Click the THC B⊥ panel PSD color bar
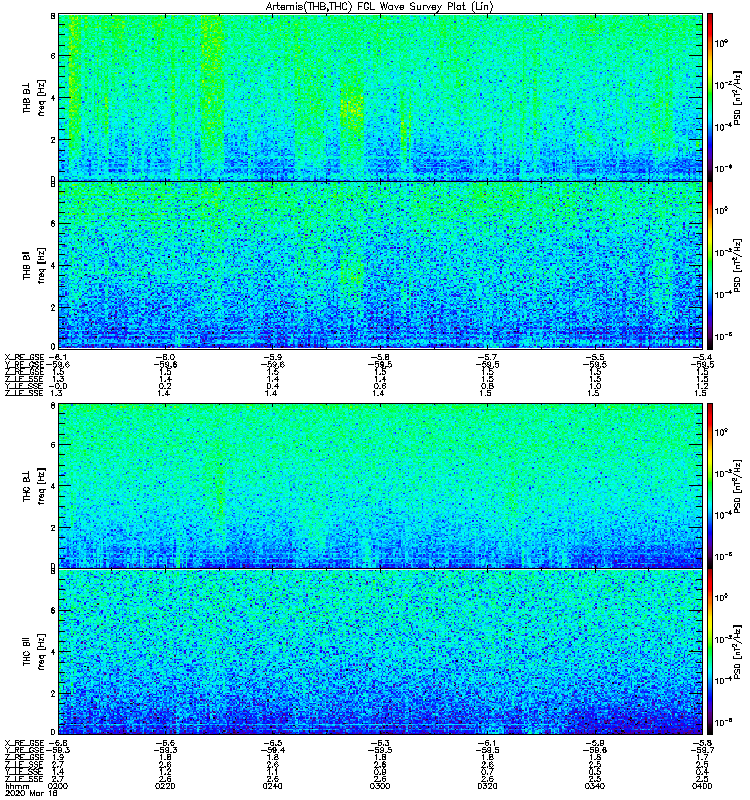This screenshot has width=750, height=800. 709,485
